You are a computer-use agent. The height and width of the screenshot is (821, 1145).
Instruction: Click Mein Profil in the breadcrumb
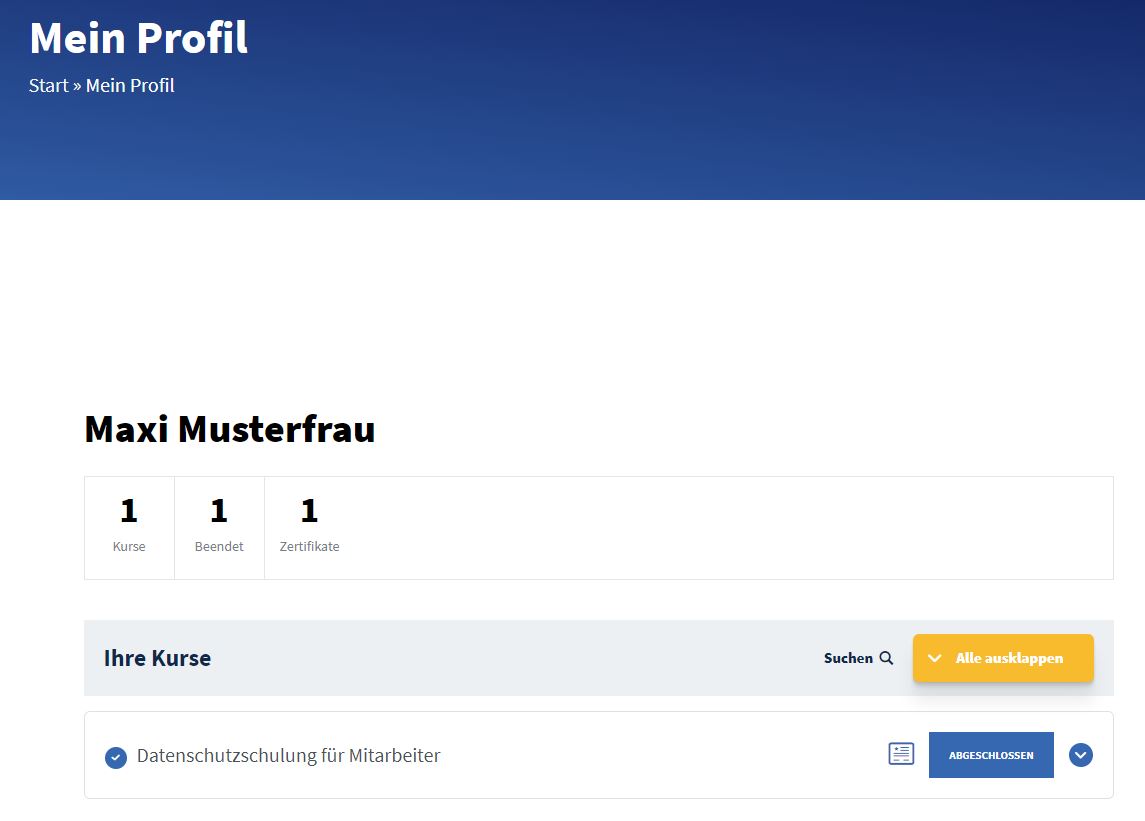point(130,86)
